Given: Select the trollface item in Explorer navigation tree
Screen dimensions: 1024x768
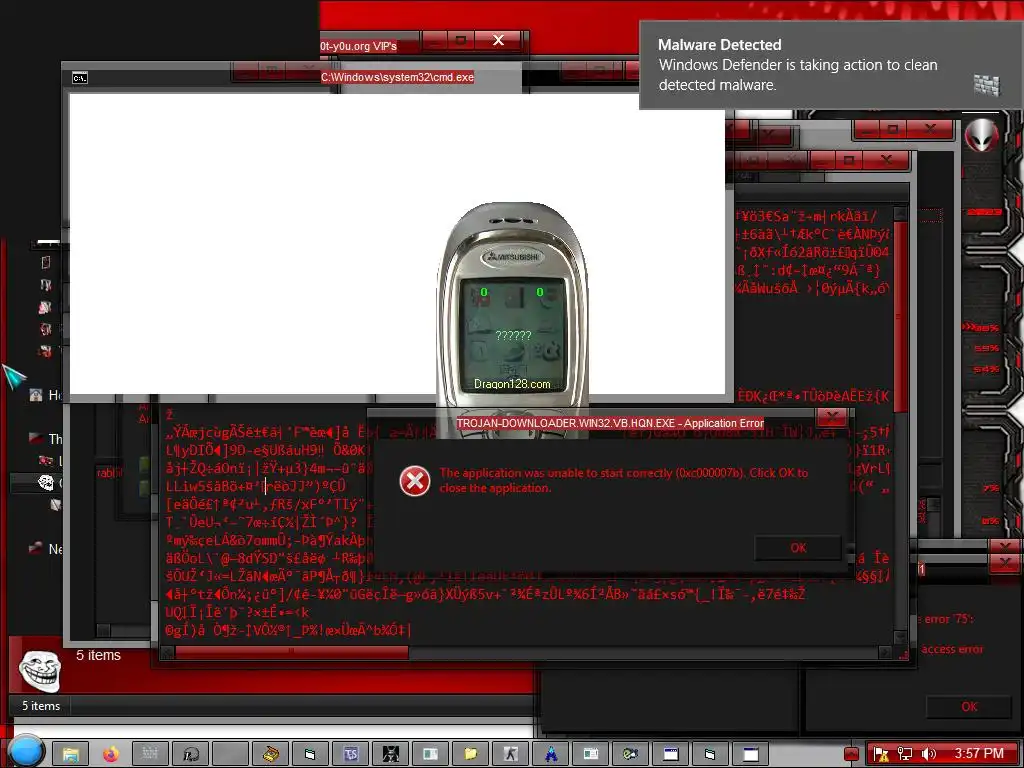Looking at the screenshot, I should click(46, 483).
